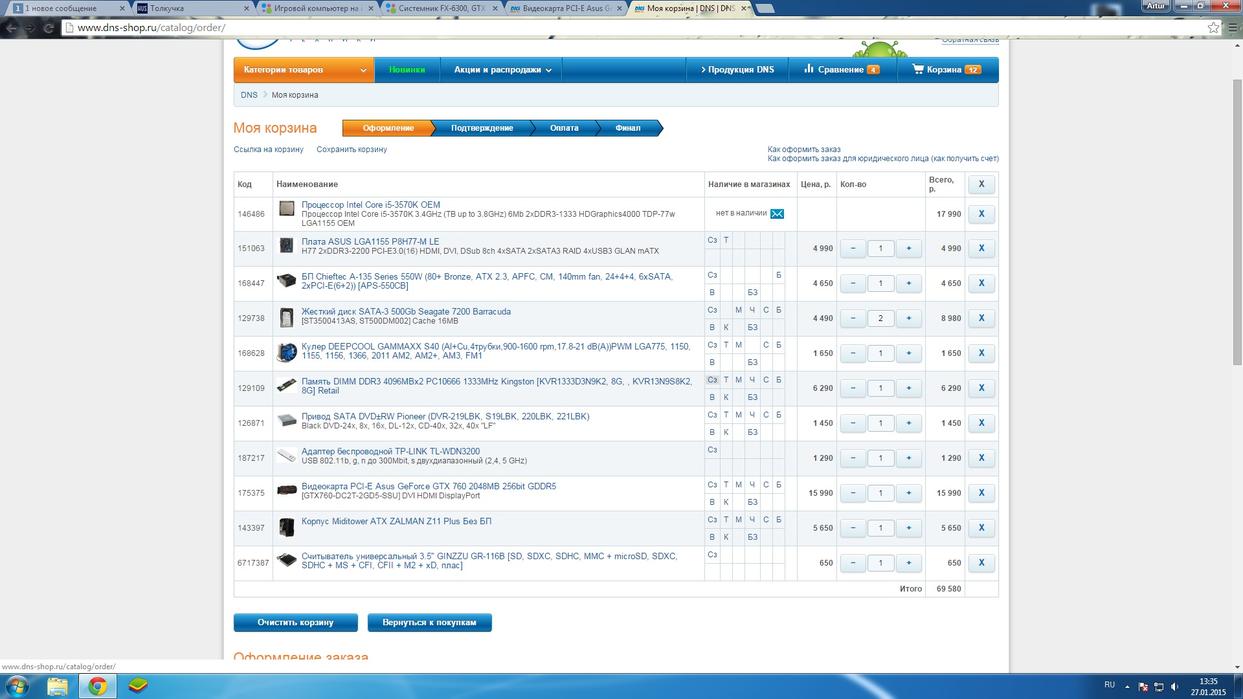Open the Новинки menu item

point(407,70)
